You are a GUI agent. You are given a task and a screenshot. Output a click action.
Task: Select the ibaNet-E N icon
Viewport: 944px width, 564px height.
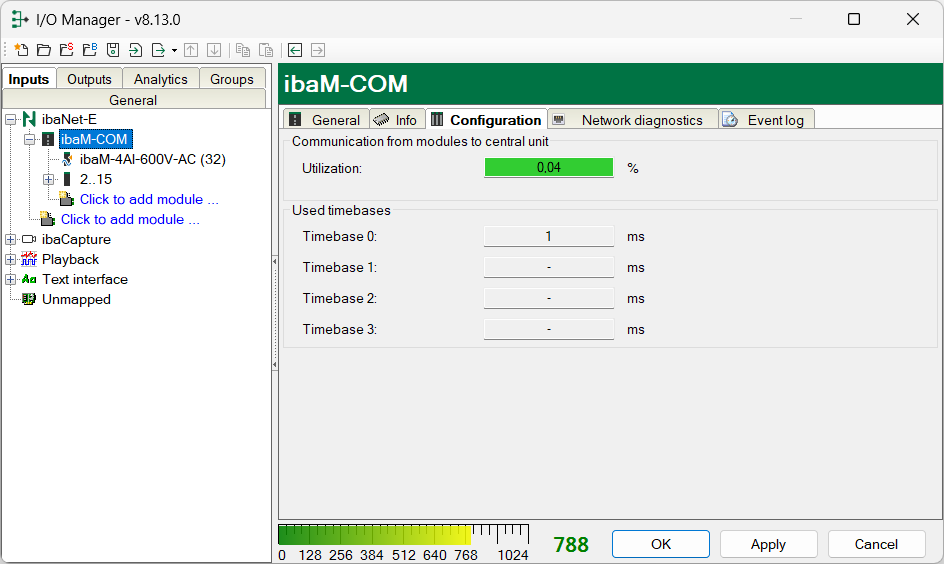pyautogui.click(x=29, y=119)
